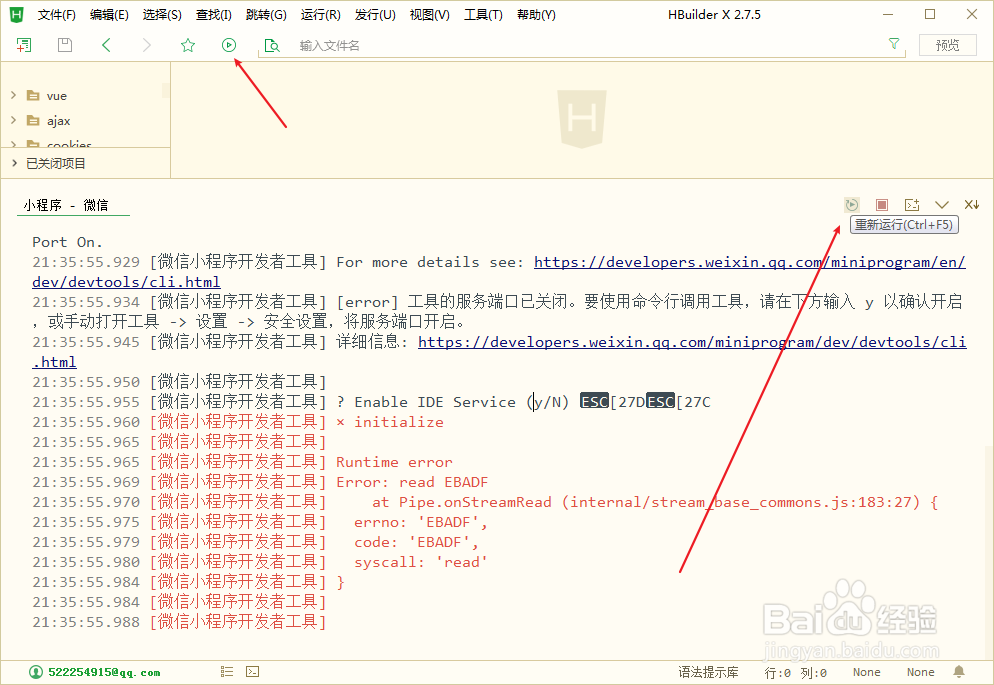The width and height of the screenshot is (994, 685).
Task: Click the 行:0 列:0 position indicator
Action: coord(796,672)
